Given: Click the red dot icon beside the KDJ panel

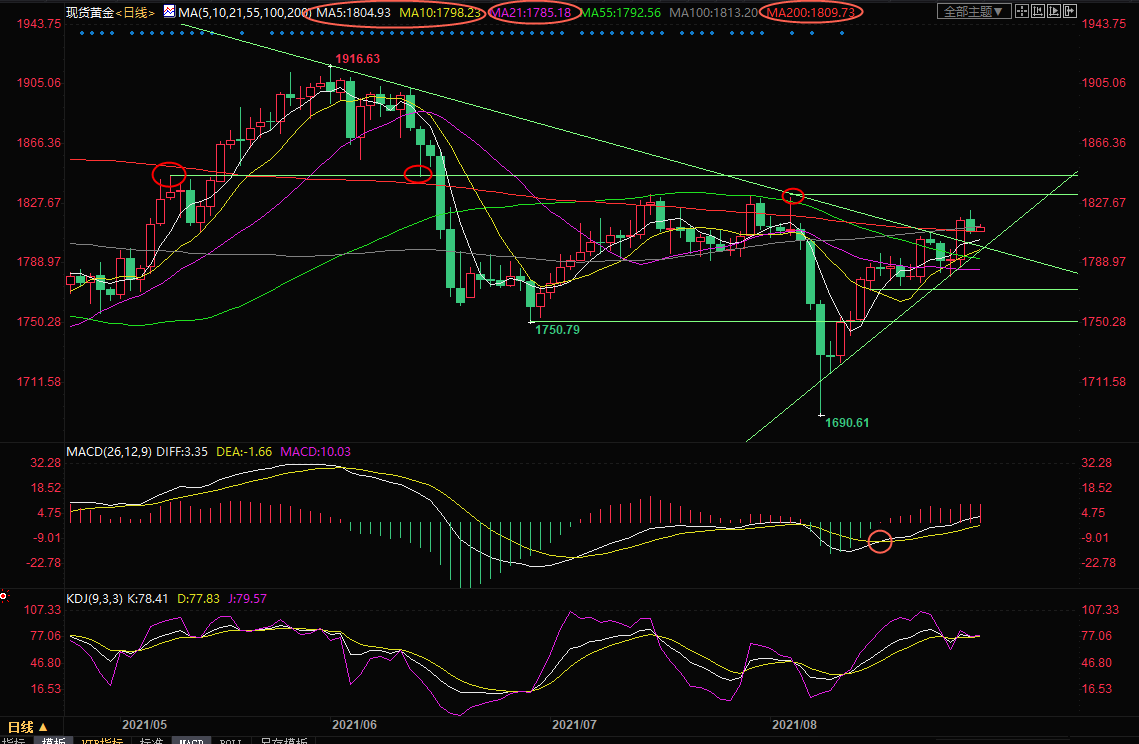Looking at the screenshot, I should pyautogui.click(x=3, y=596).
